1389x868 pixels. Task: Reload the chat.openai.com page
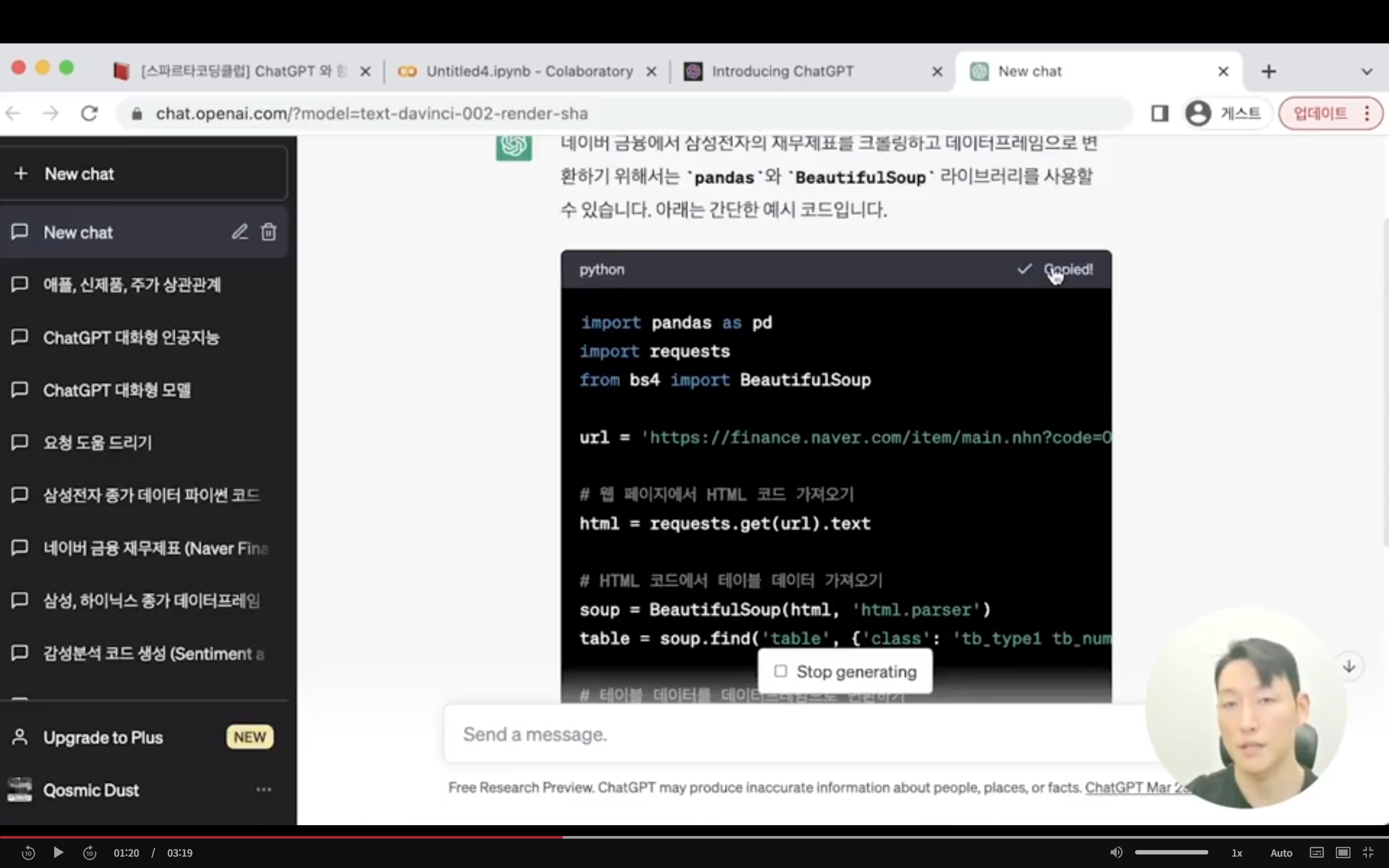click(x=90, y=114)
